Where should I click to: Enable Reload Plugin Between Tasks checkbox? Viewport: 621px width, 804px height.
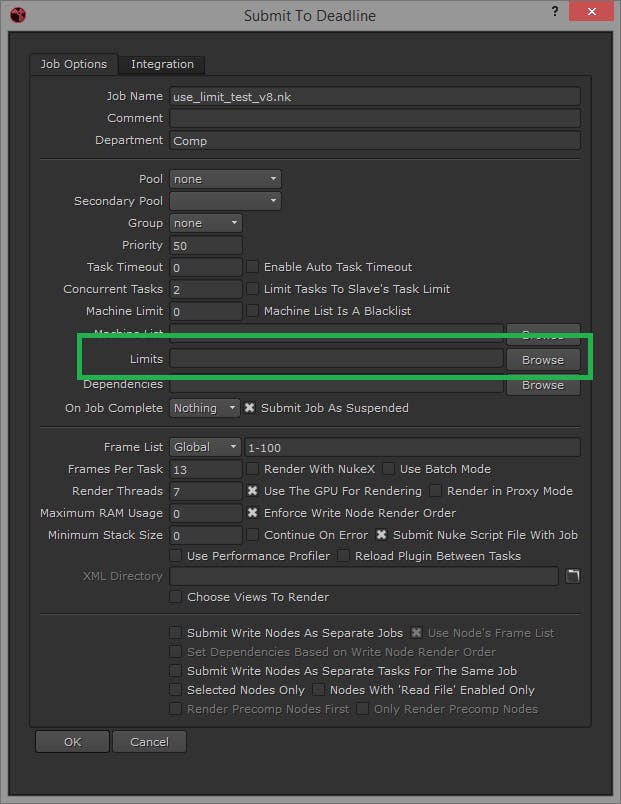click(x=344, y=556)
